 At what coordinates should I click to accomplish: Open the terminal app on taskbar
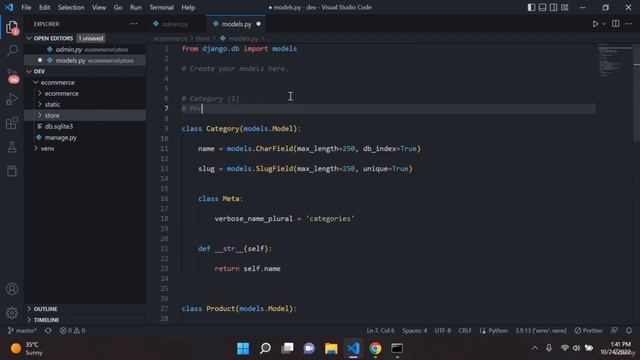point(397,349)
